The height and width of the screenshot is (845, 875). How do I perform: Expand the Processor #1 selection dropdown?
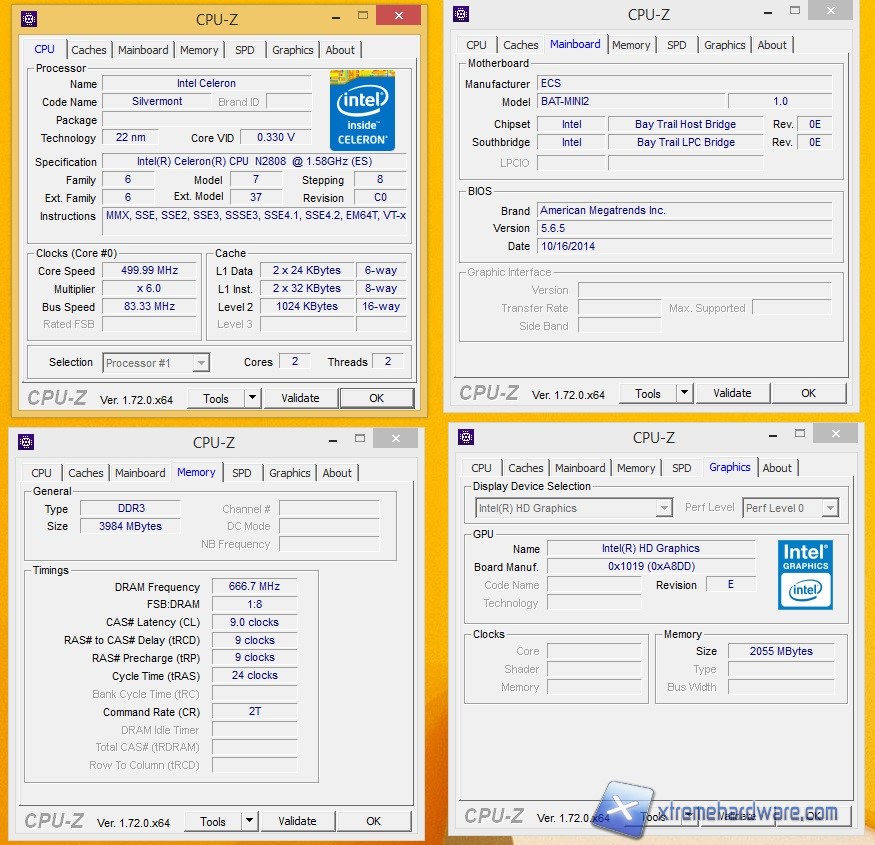point(201,363)
